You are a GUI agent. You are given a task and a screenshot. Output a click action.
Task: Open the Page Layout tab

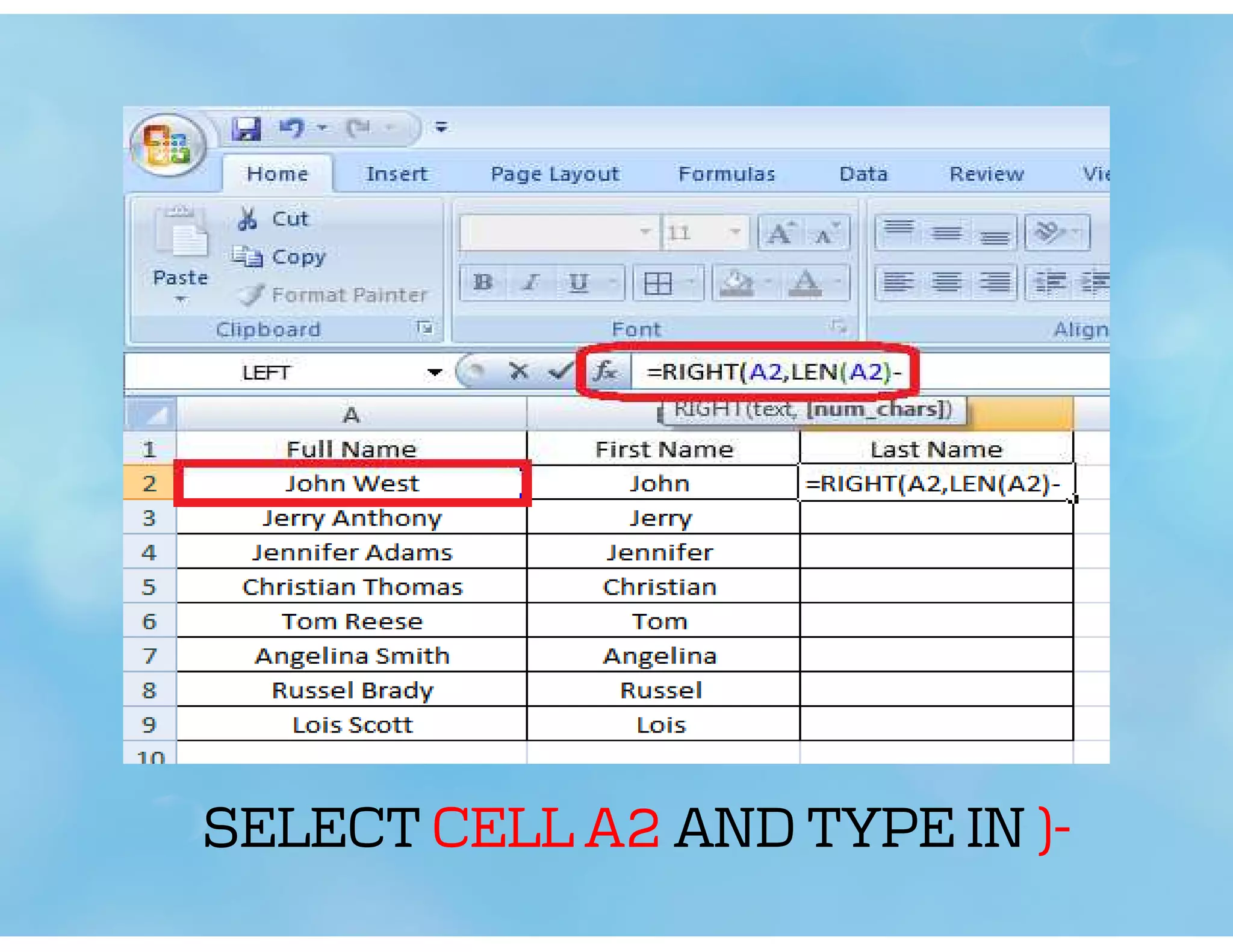(554, 174)
